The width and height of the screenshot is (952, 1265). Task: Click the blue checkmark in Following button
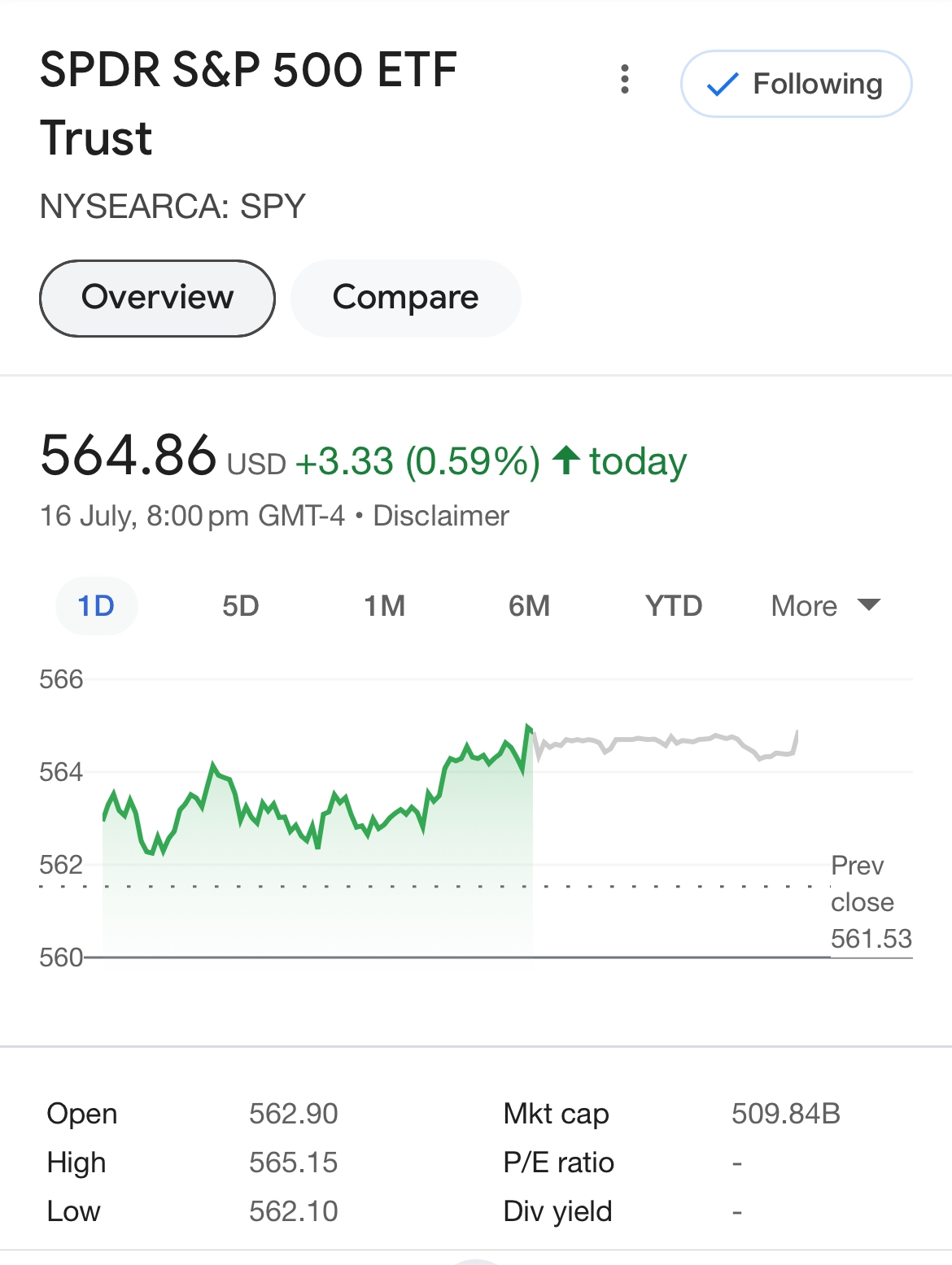coord(723,84)
